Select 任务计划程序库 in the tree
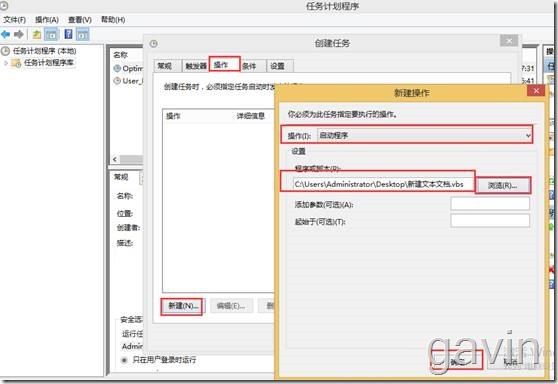This screenshot has height=384, width=558. [49, 63]
